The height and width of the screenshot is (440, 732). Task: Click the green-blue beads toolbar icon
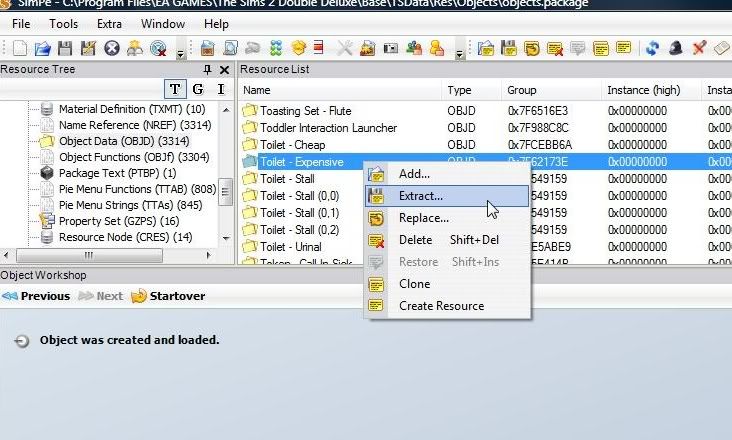pos(276,48)
